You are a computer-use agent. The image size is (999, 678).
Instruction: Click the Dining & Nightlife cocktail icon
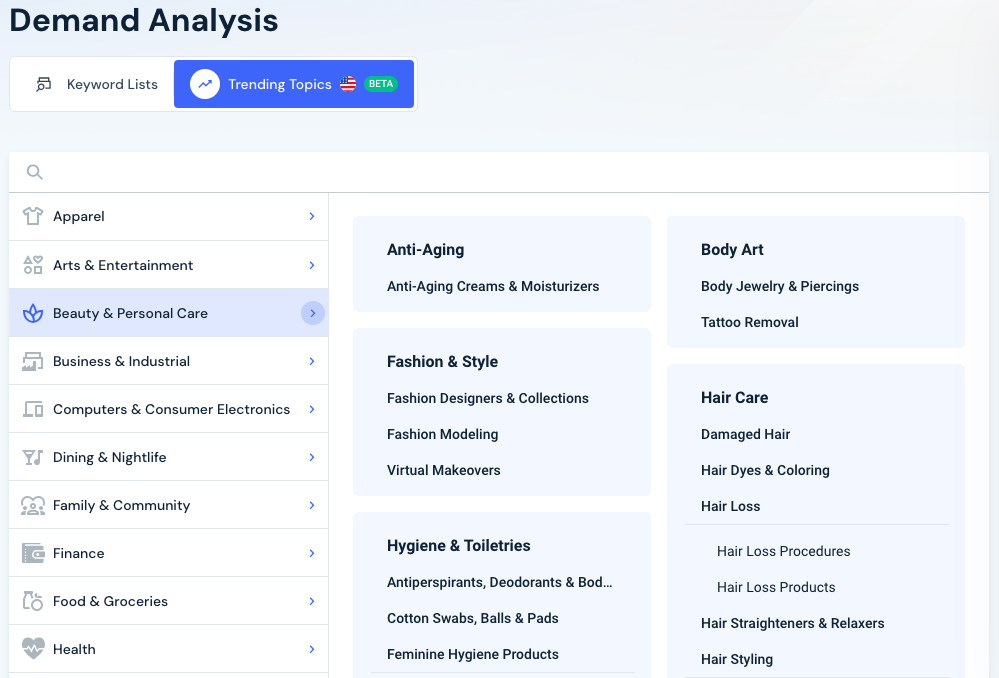[32, 458]
